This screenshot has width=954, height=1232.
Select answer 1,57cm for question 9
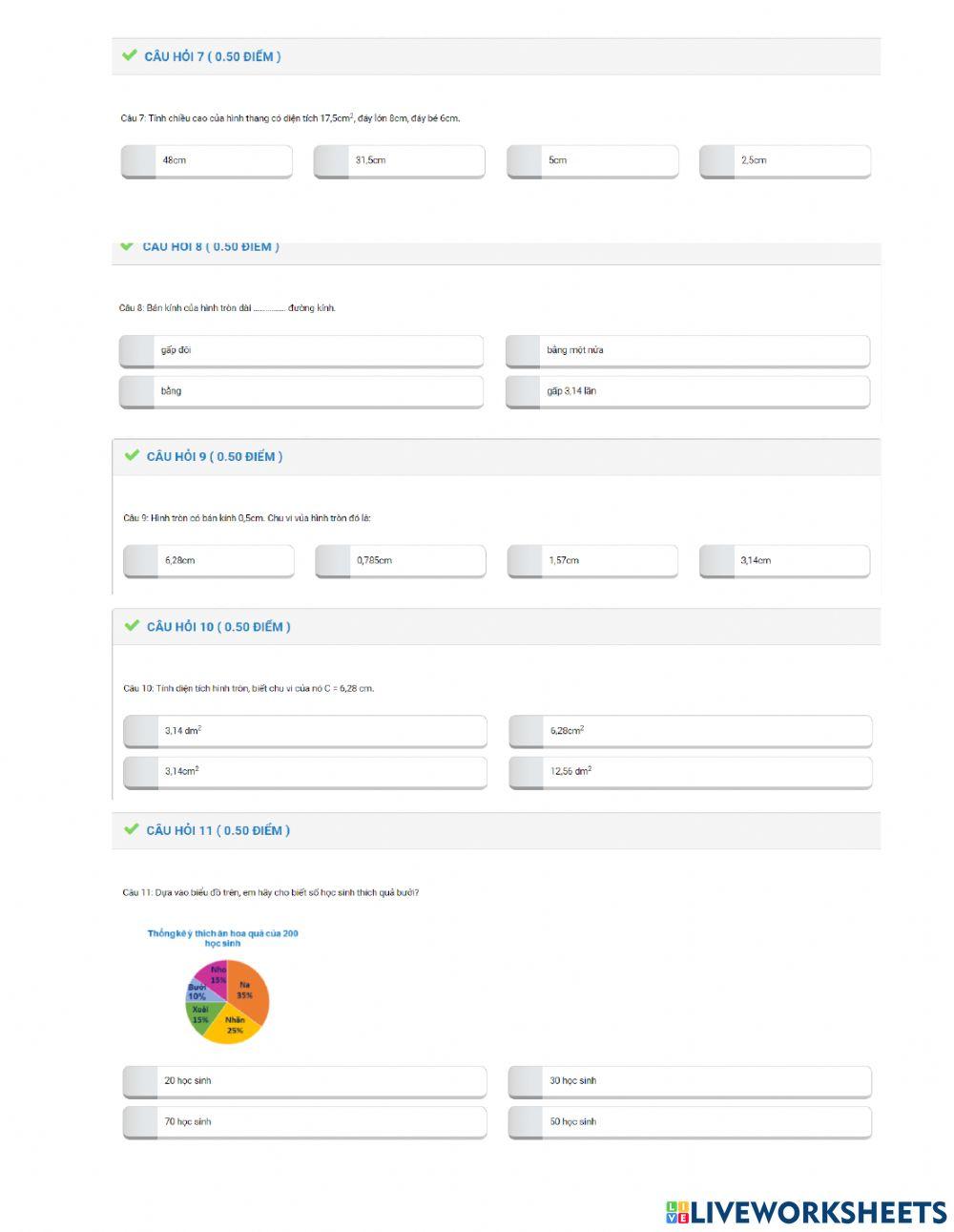pyautogui.click(x=591, y=561)
